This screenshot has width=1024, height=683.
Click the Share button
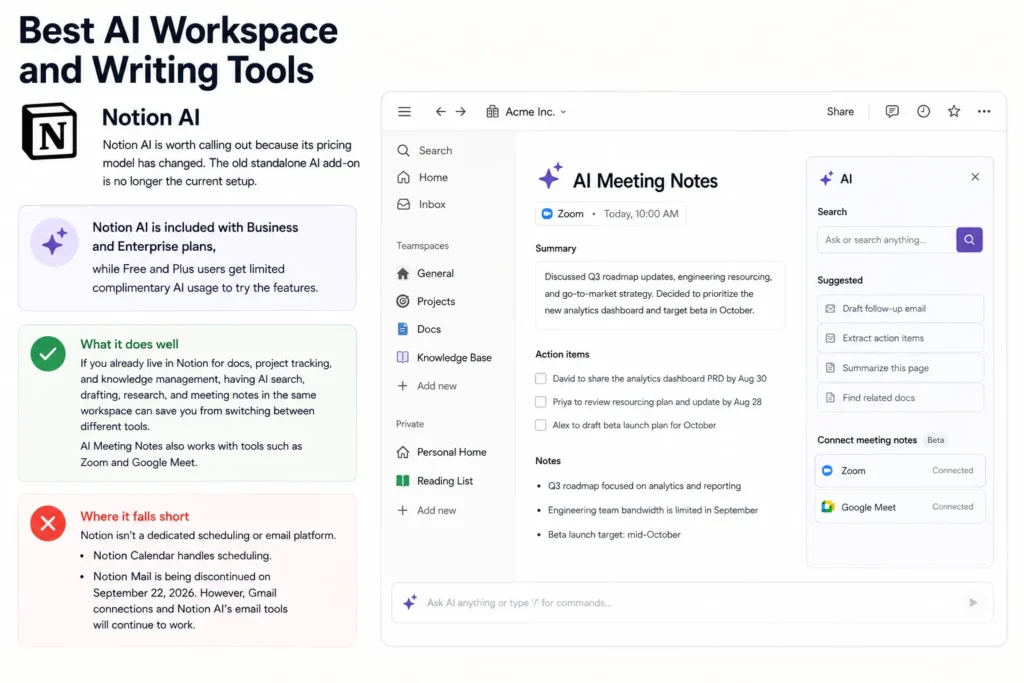[840, 112]
